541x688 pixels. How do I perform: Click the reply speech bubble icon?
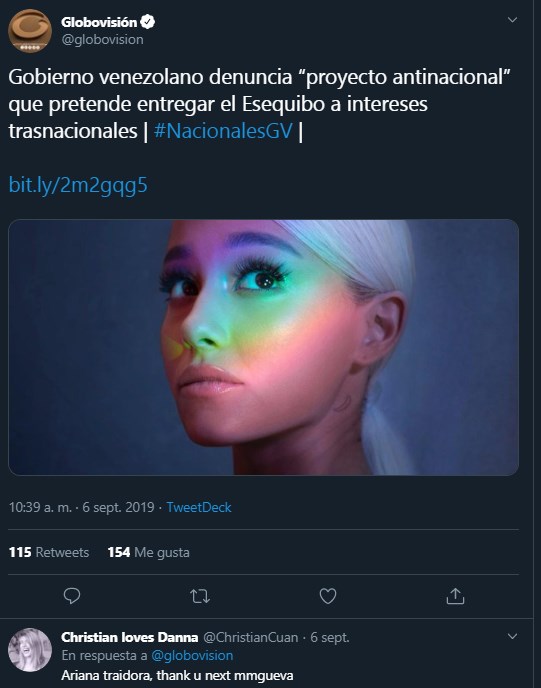coord(72,596)
